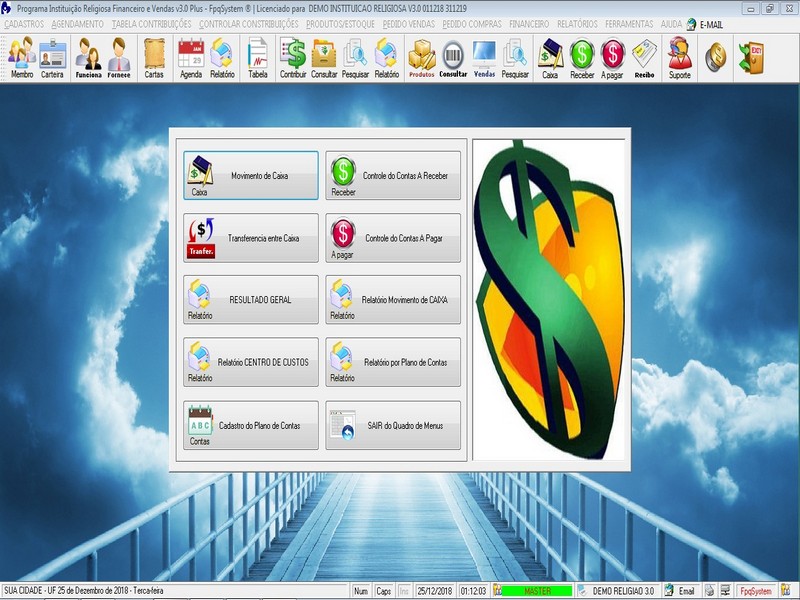
Task: Open the A pagar red dollar toolbar icon
Action: (612, 58)
